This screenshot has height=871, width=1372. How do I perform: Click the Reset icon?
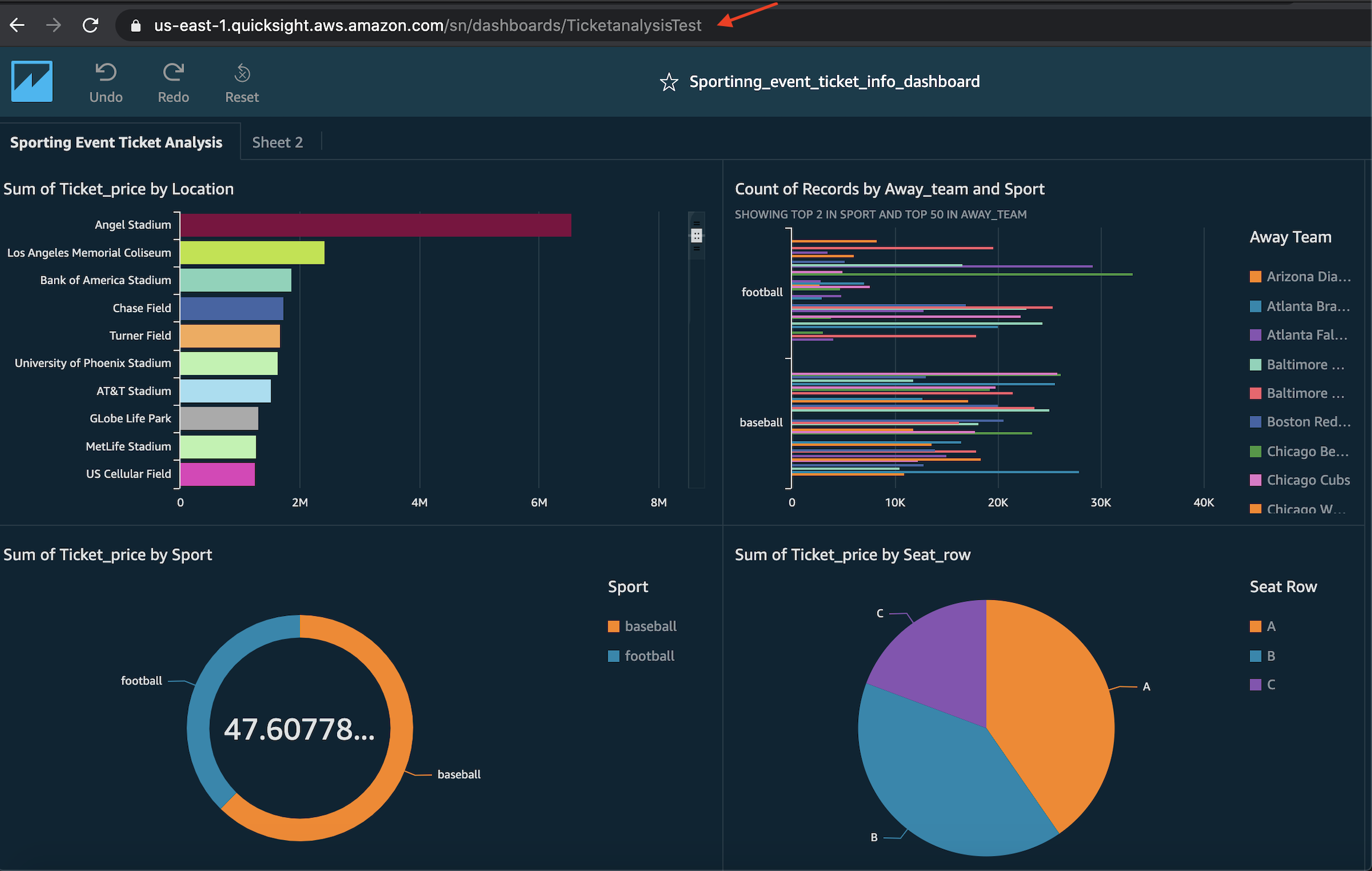pos(242,72)
